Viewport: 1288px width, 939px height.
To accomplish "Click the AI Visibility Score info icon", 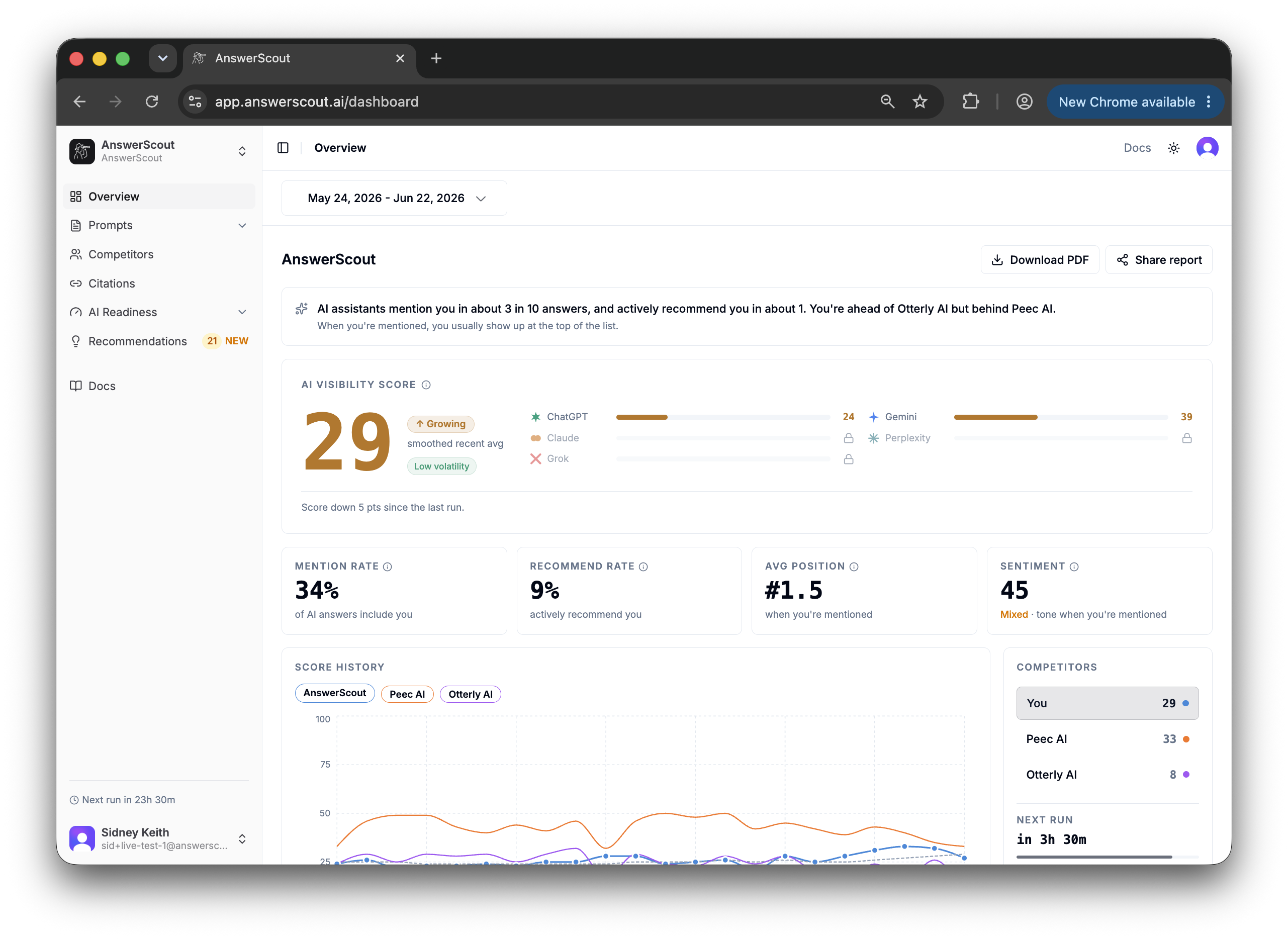I will [426, 385].
